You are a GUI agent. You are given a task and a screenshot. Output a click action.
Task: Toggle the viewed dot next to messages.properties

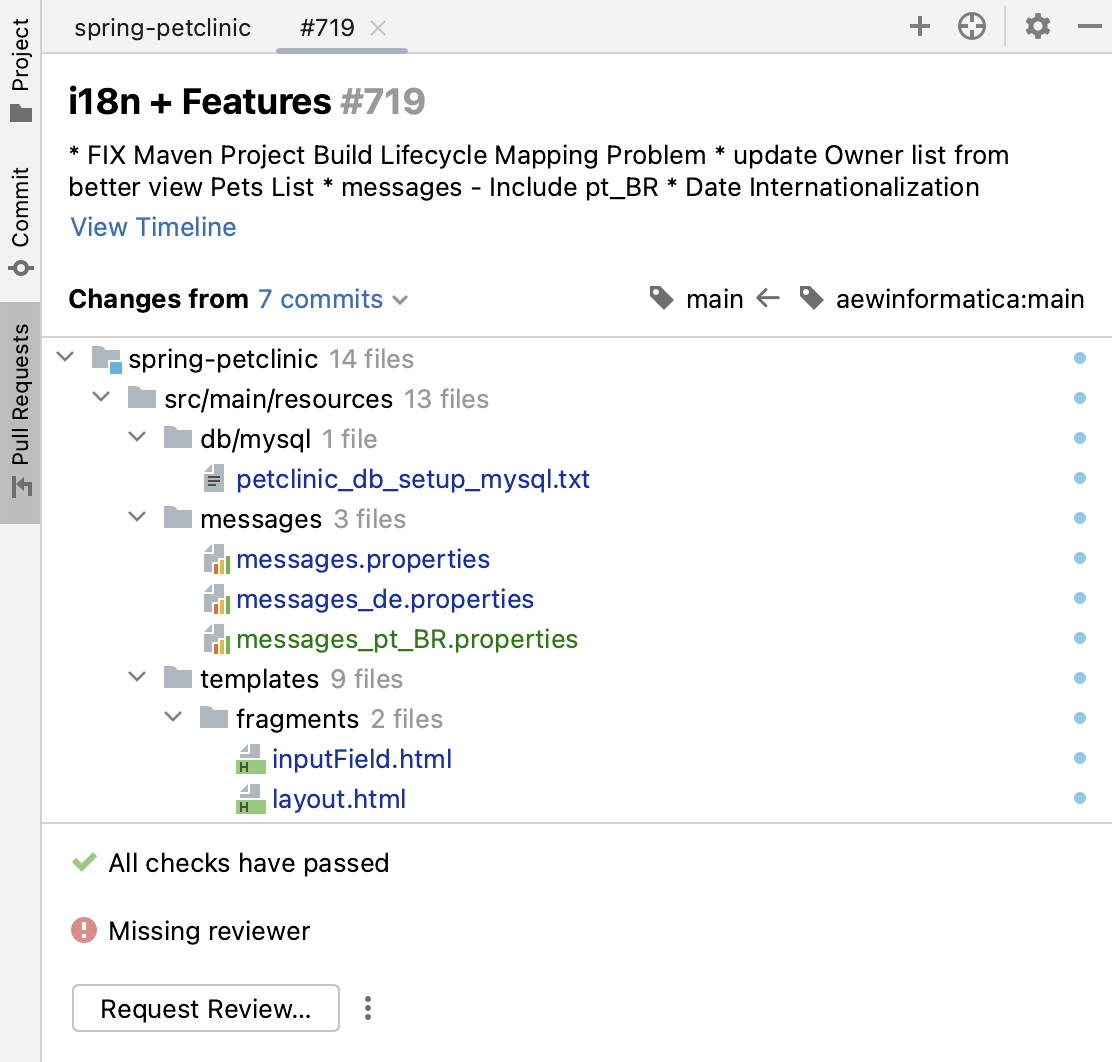click(1080, 558)
